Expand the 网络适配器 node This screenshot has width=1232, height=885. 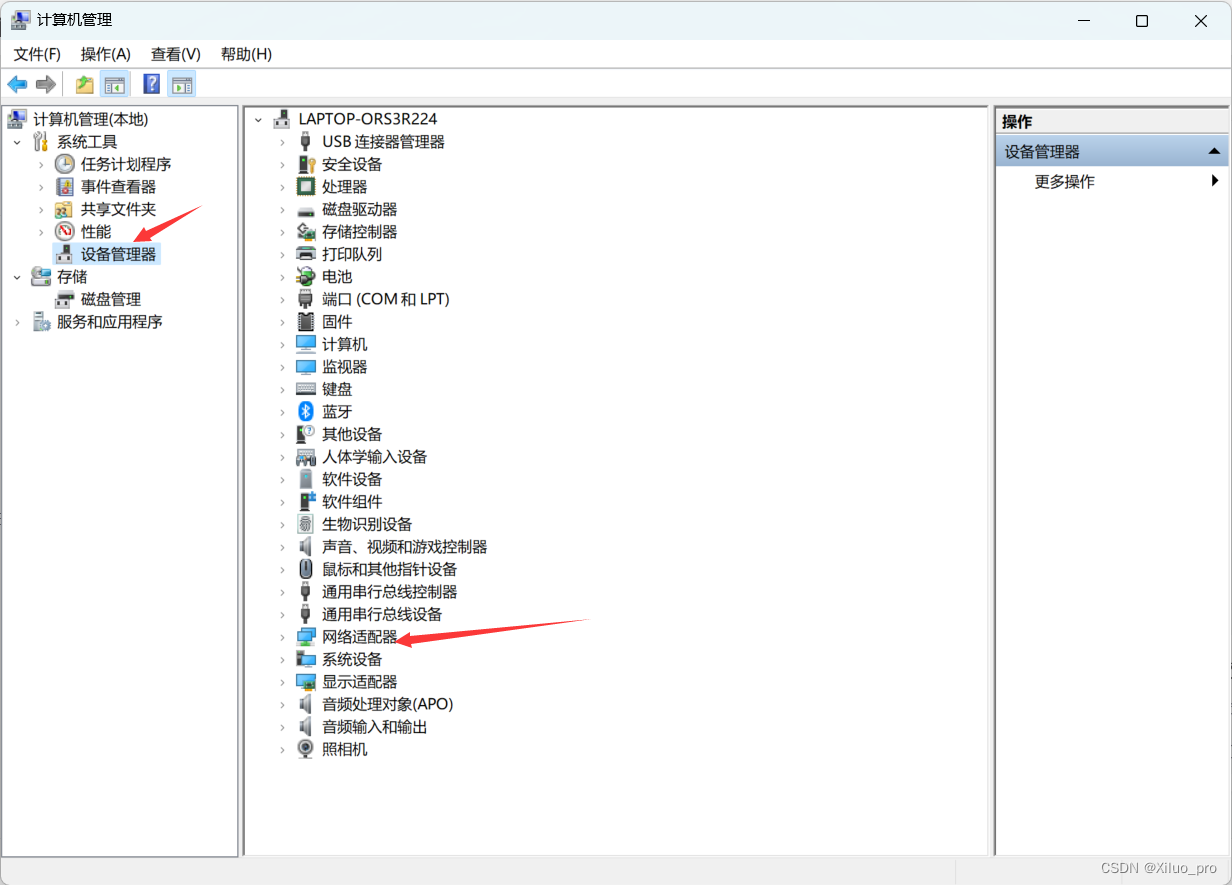pos(282,637)
